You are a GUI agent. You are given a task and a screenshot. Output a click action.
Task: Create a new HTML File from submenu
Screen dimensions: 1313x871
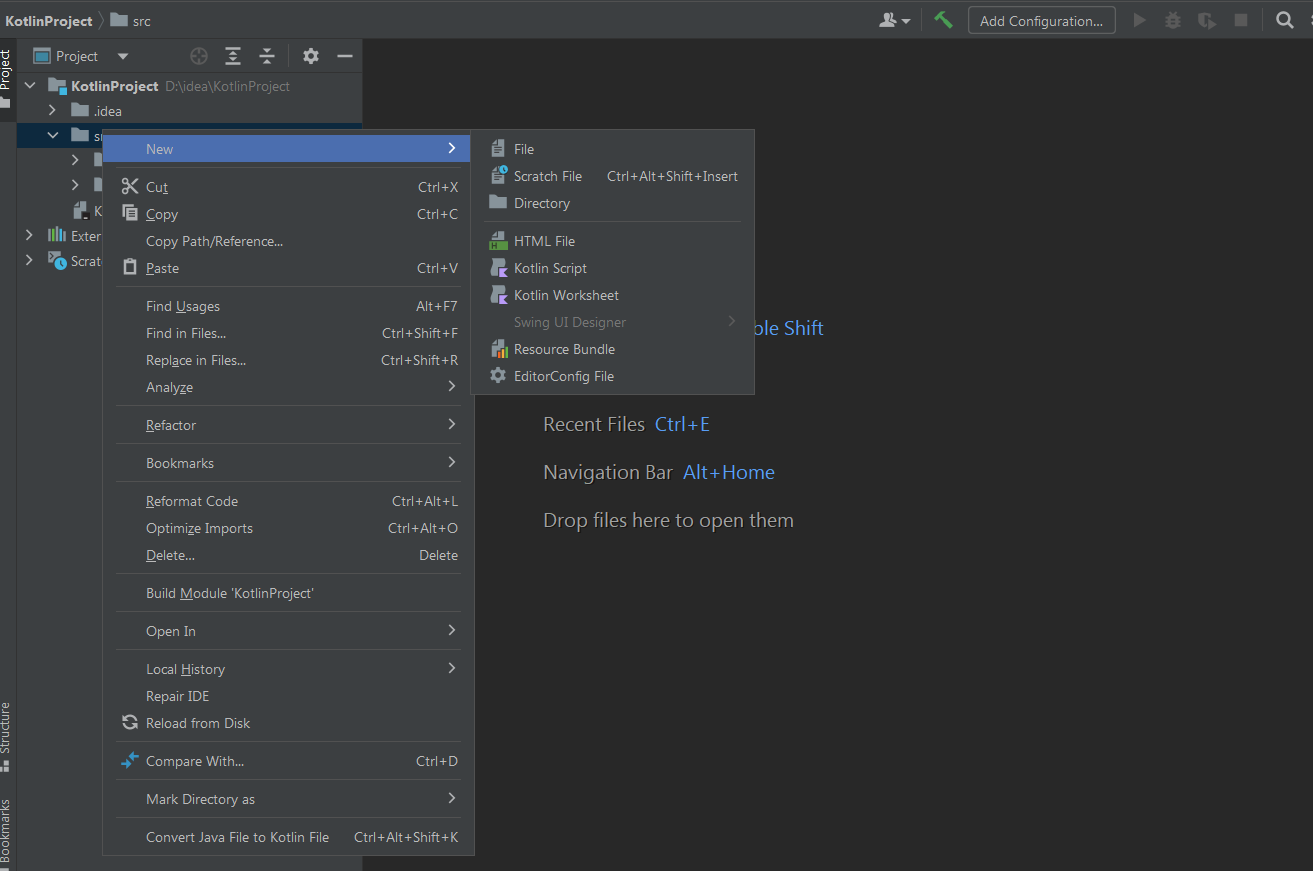click(612, 241)
